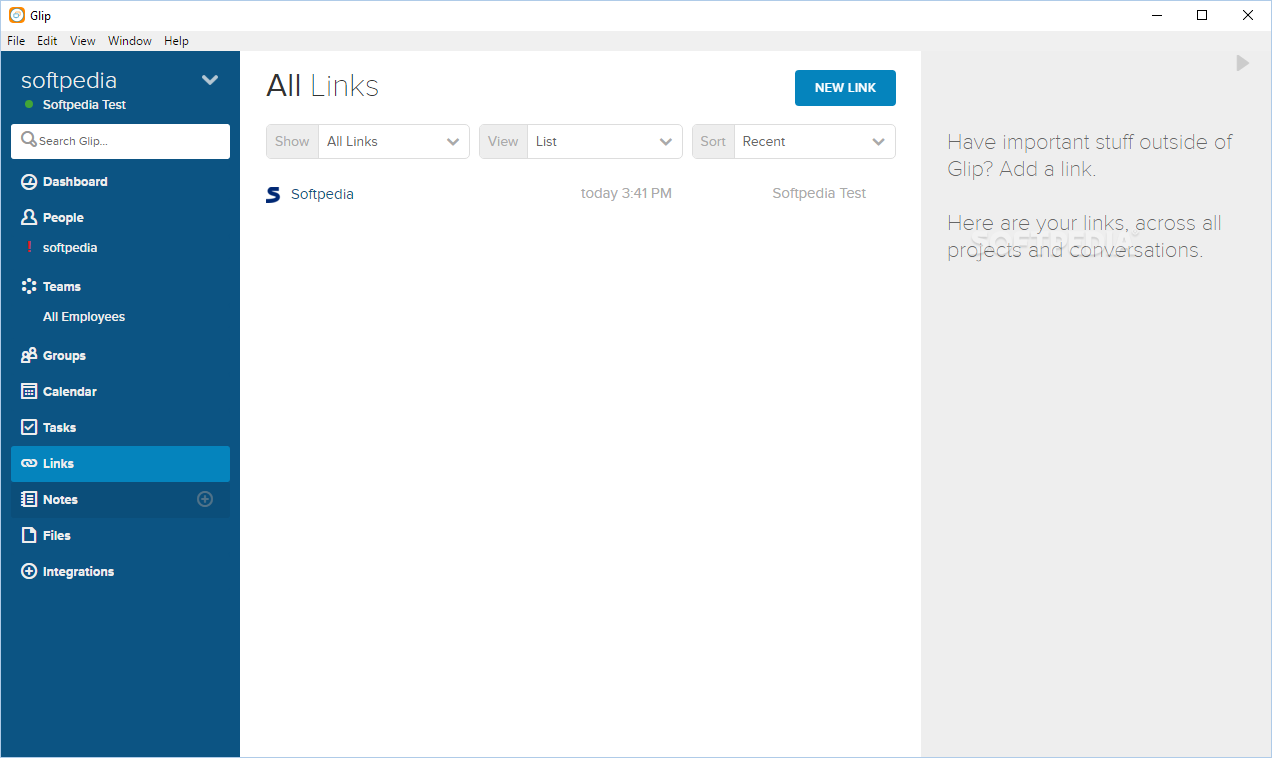Click the 'Sort' filter label

coord(713,141)
